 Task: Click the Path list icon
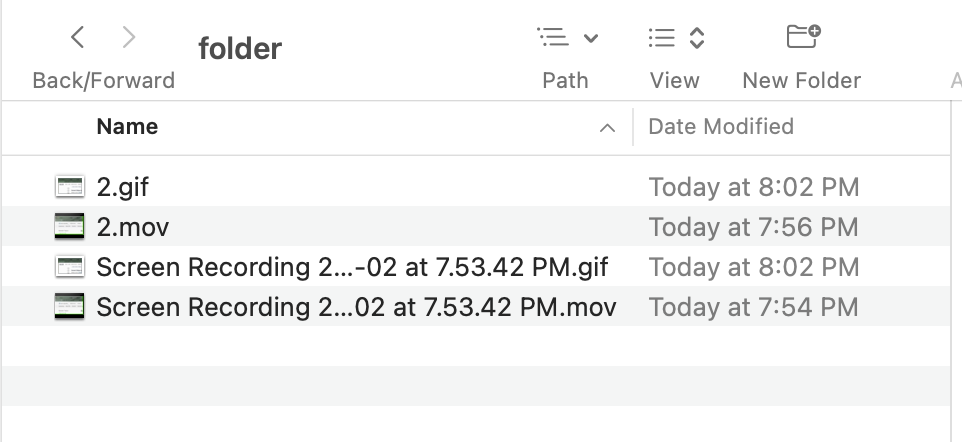(553, 38)
